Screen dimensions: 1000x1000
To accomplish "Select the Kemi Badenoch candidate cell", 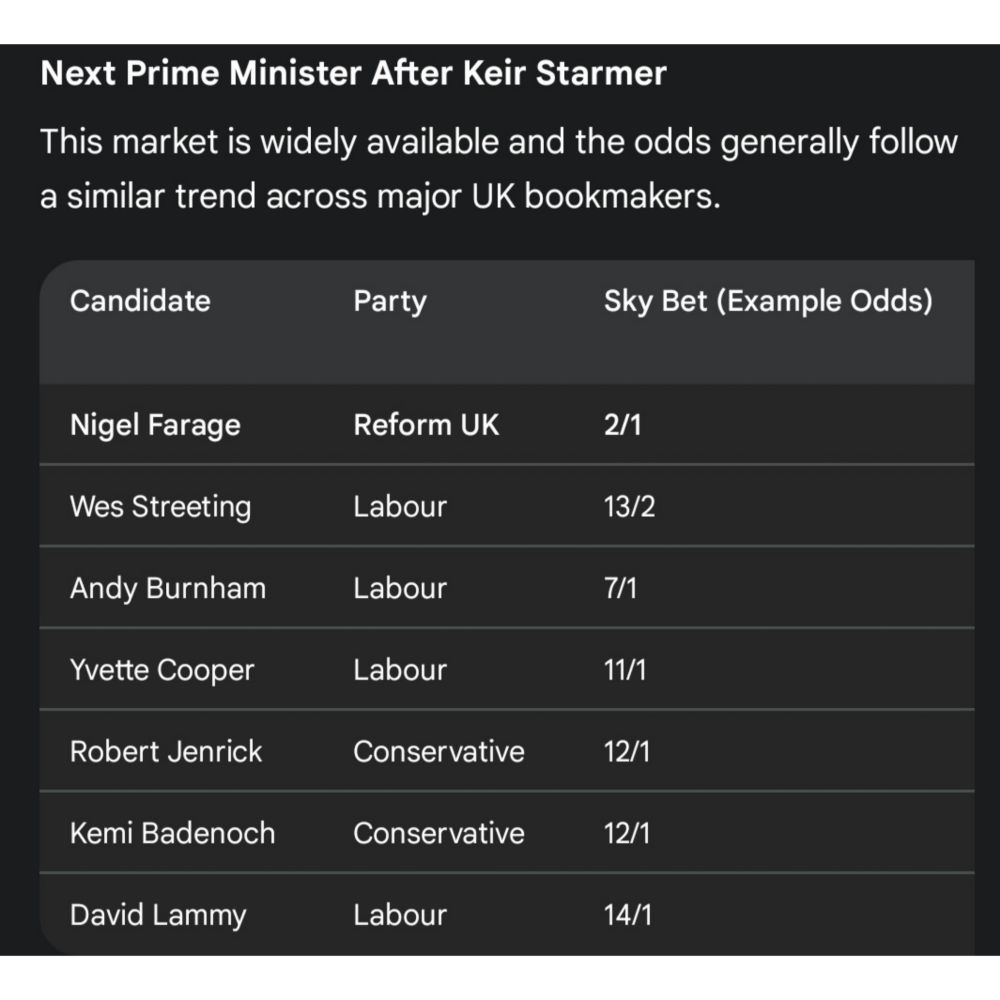I will [x=172, y=833].
